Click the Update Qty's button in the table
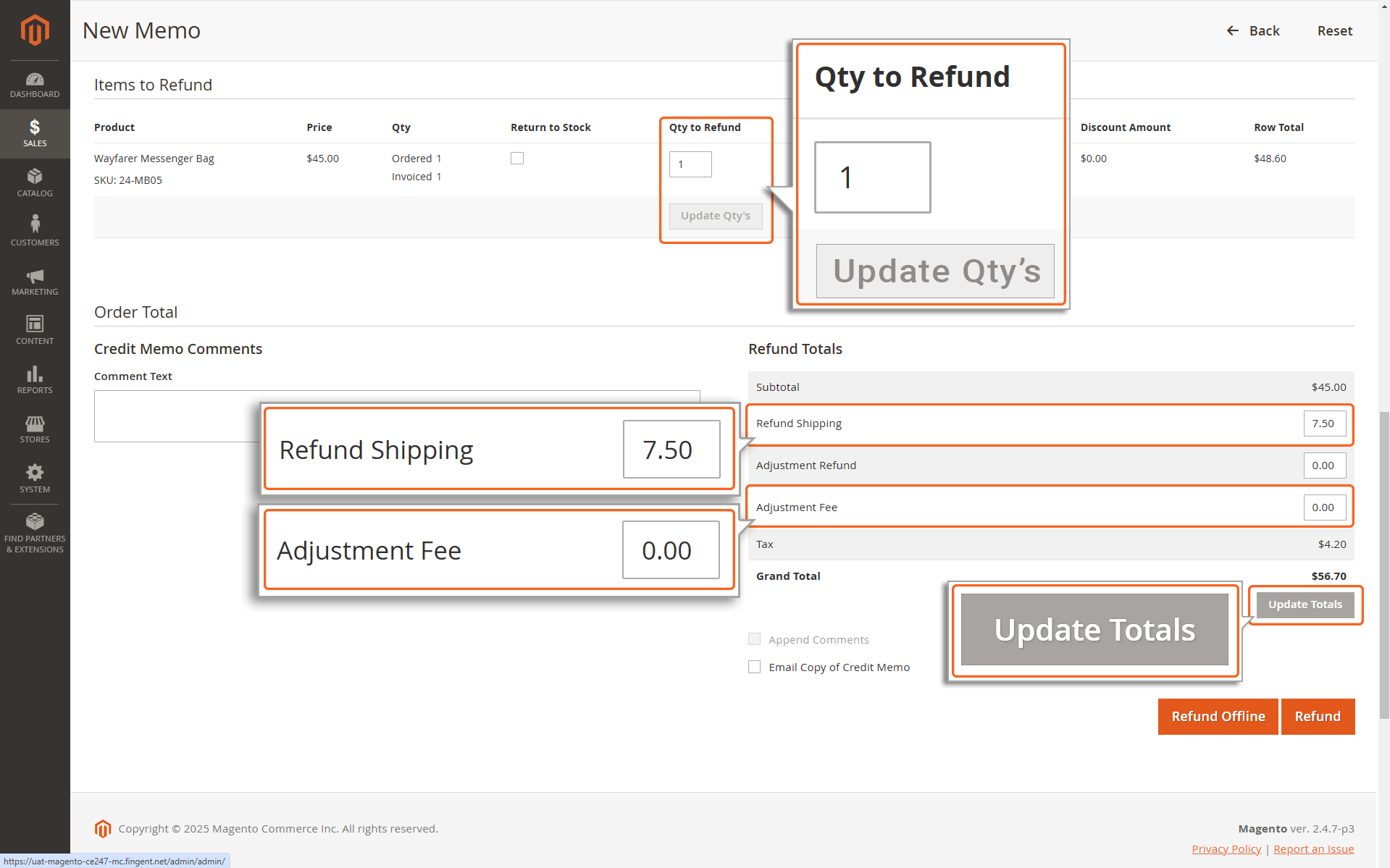1390x868 pixels. tap(716, 216)
